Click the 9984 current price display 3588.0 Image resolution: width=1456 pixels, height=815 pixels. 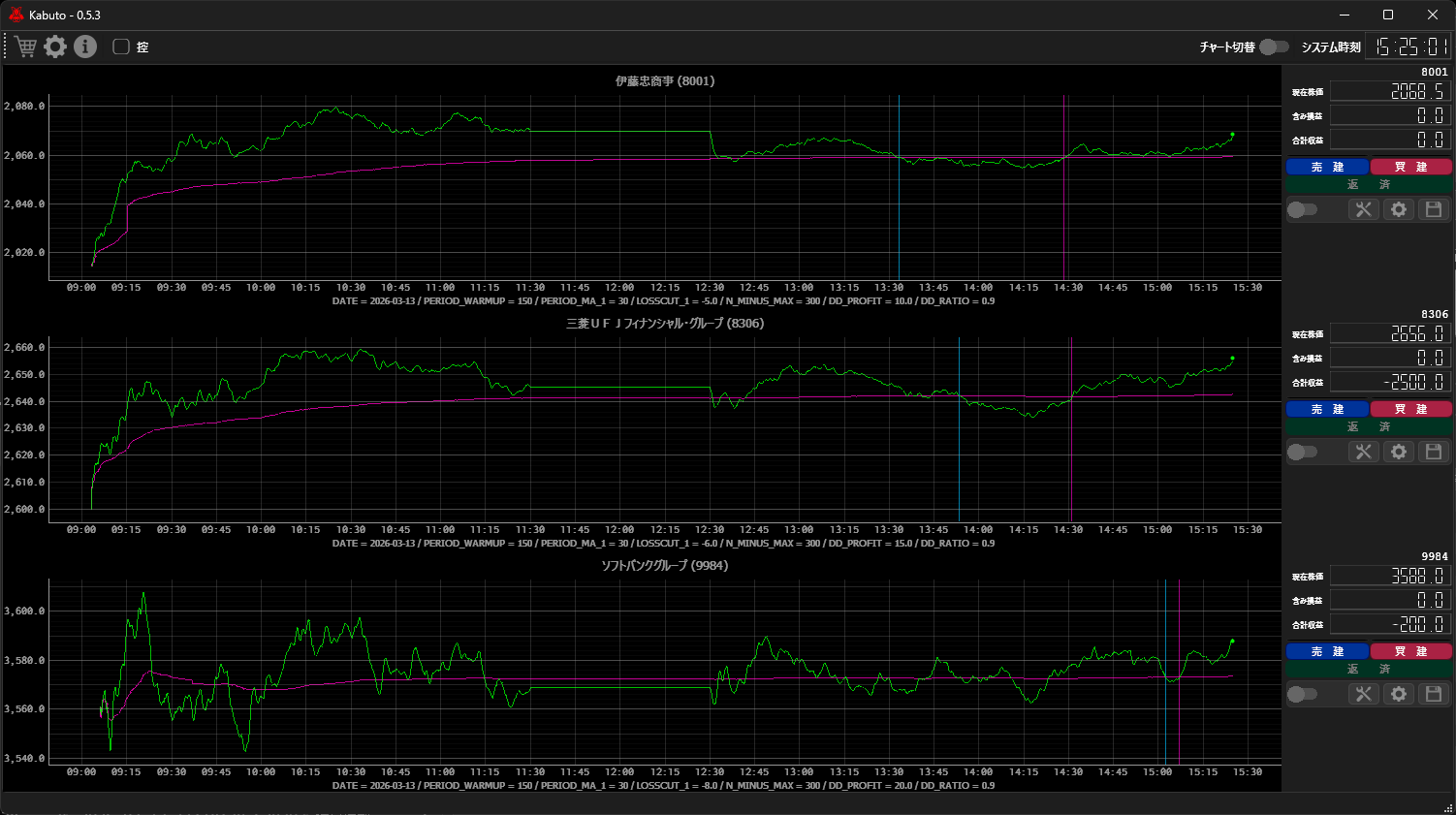(x=1390, y=576)
